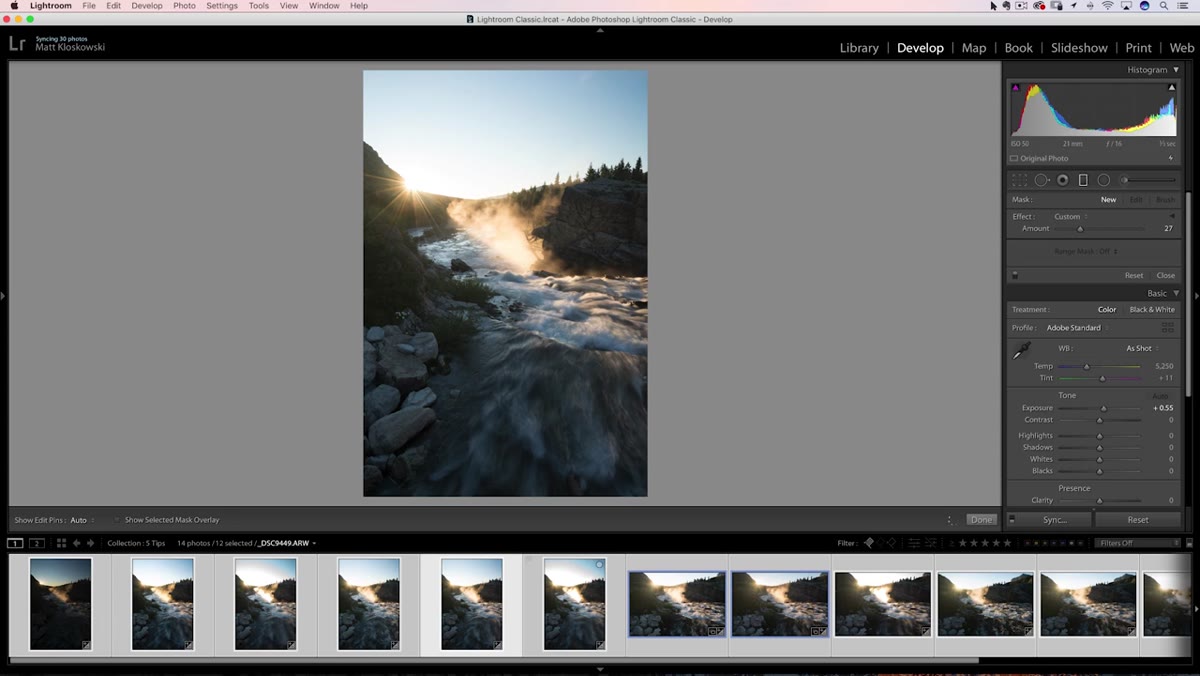Toggle the Sync auto-sync switch

pyautogui.click(x=1012, y=520)
